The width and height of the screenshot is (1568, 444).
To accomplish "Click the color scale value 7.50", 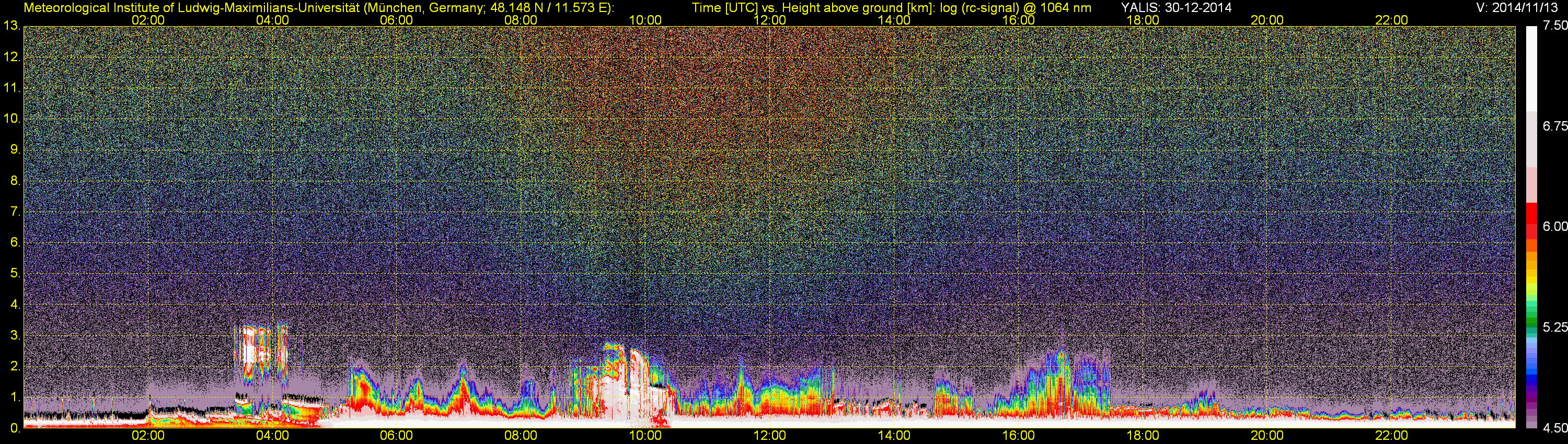I will 1554,26.
